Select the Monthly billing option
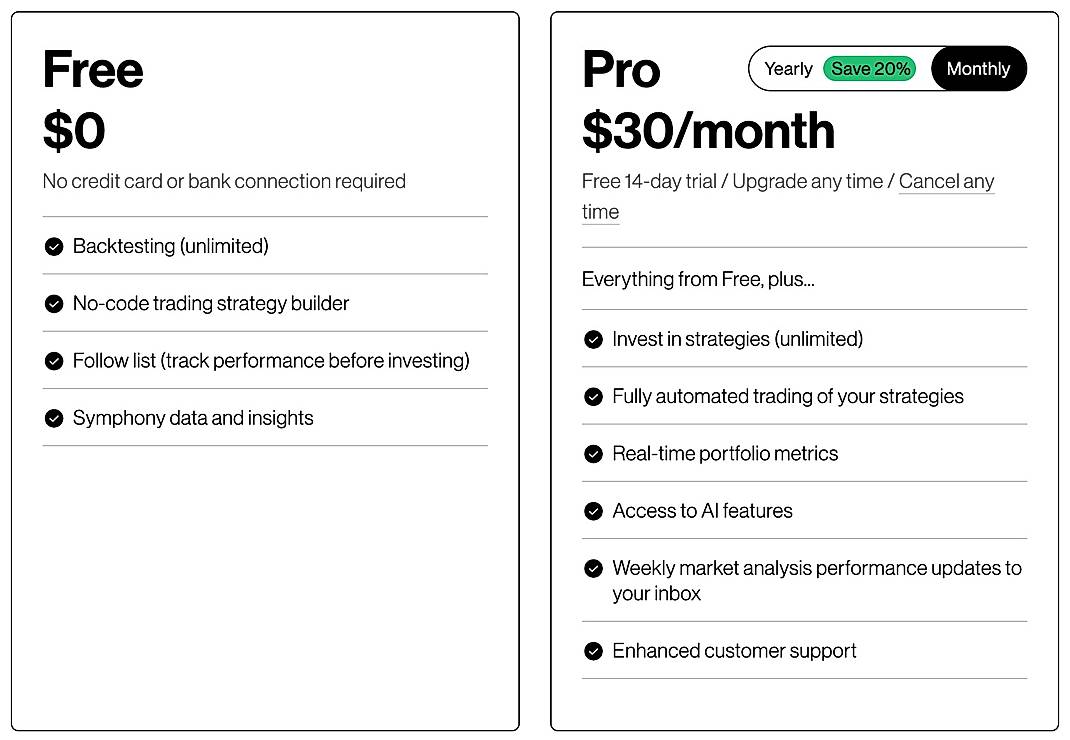1070x740 pixels. point(978,68)
